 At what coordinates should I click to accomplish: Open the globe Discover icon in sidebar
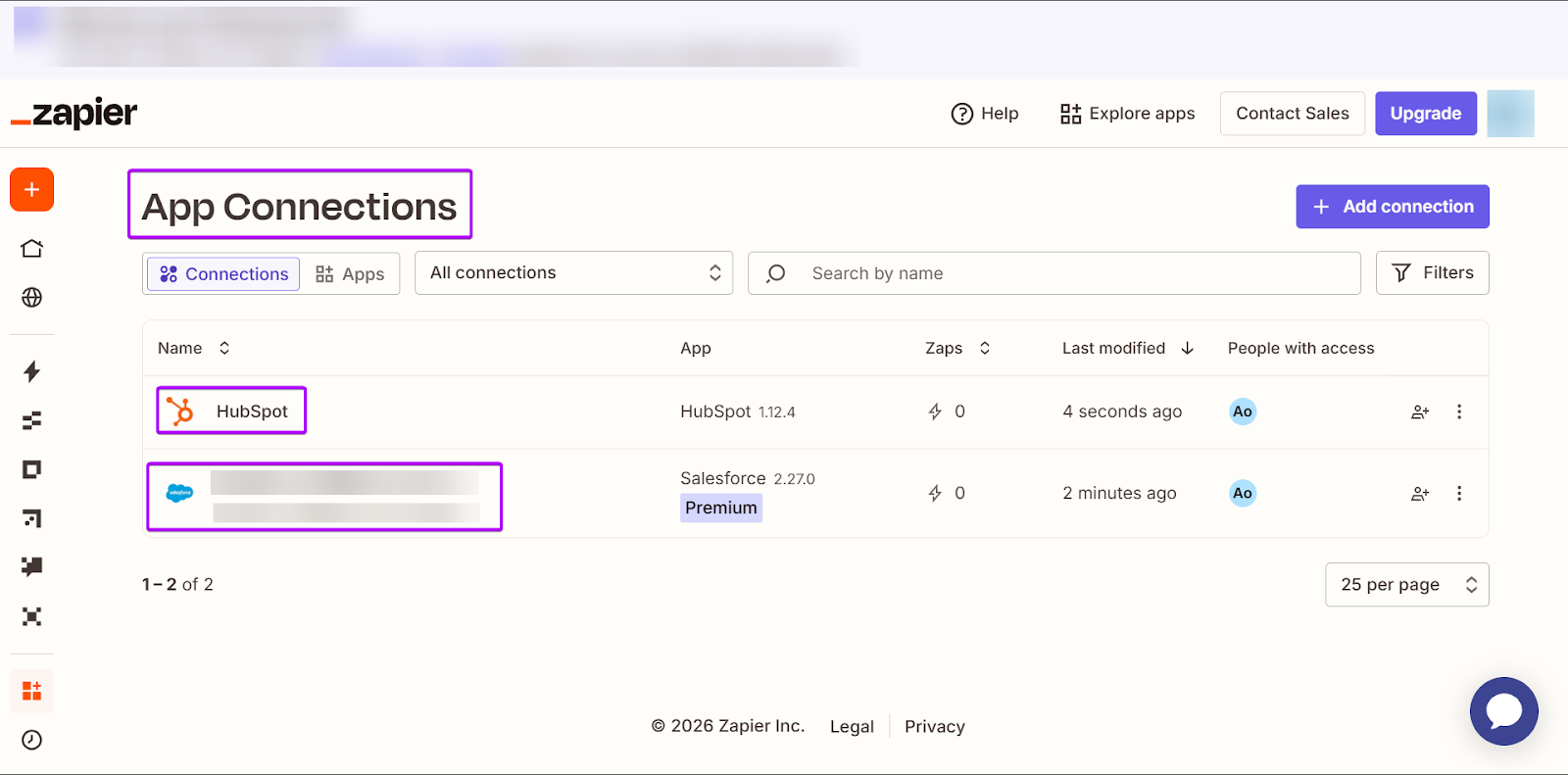(31, 297)
